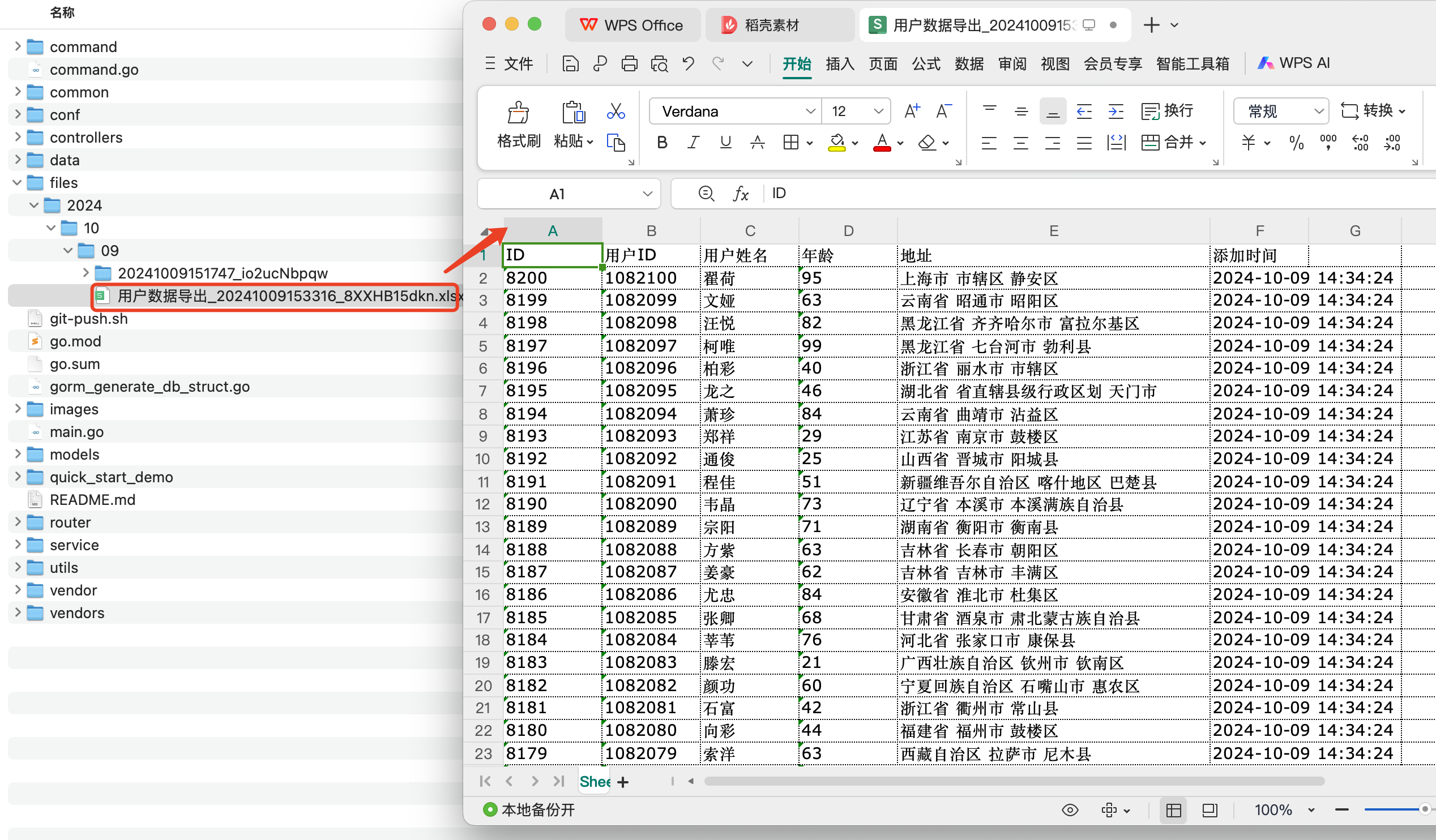Screen dimensions: 1436x840
Task: Click the Format Painter (格式刷) icon
Action: point(518,112)
